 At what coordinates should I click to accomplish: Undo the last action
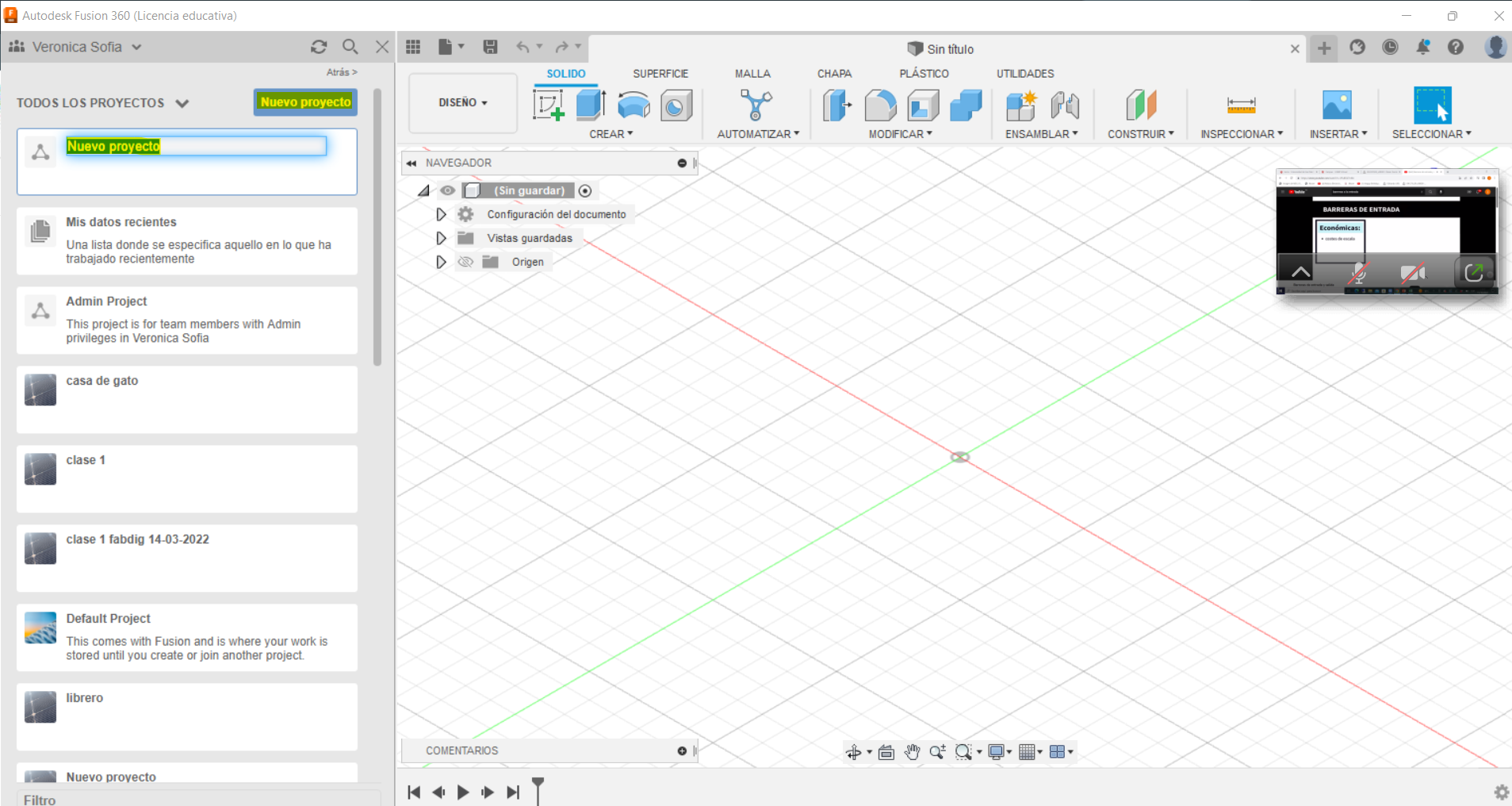[x=523, y=47]
